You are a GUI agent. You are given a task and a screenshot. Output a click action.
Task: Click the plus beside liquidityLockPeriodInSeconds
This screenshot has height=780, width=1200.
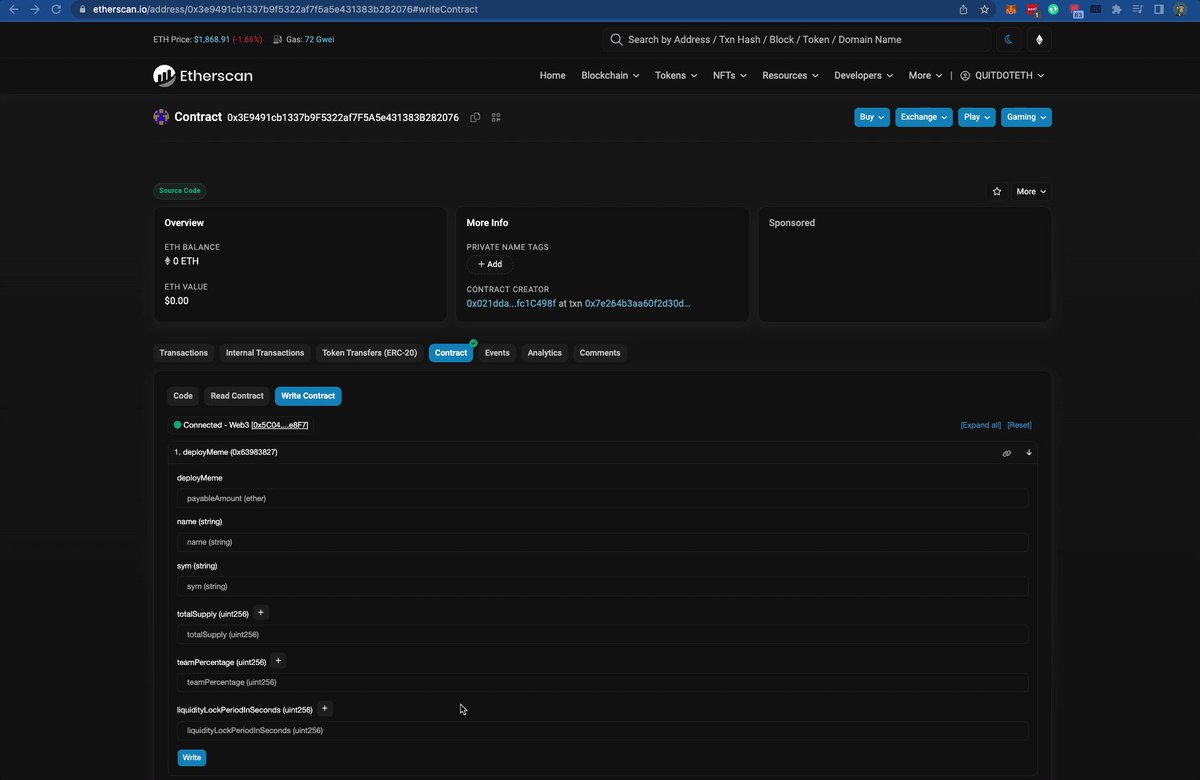[325, 709]
